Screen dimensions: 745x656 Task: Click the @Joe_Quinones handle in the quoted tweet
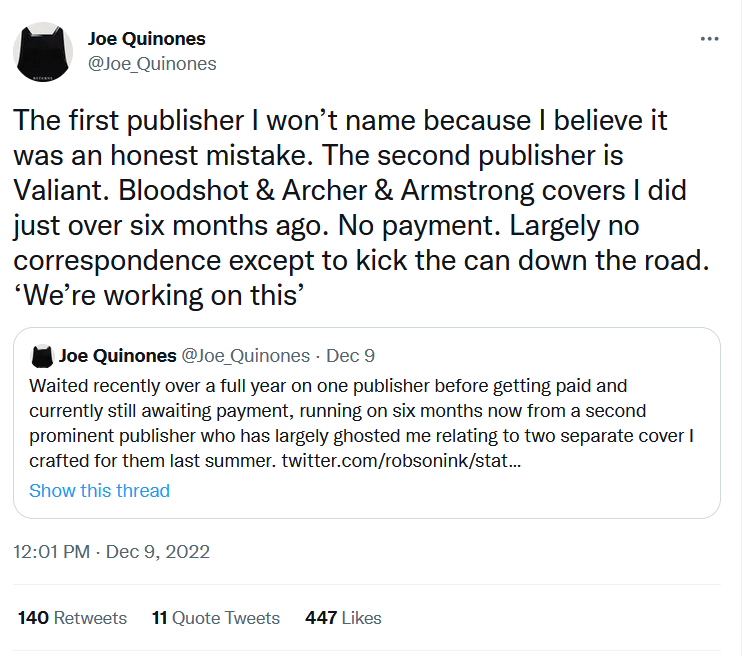coord(246,356)
